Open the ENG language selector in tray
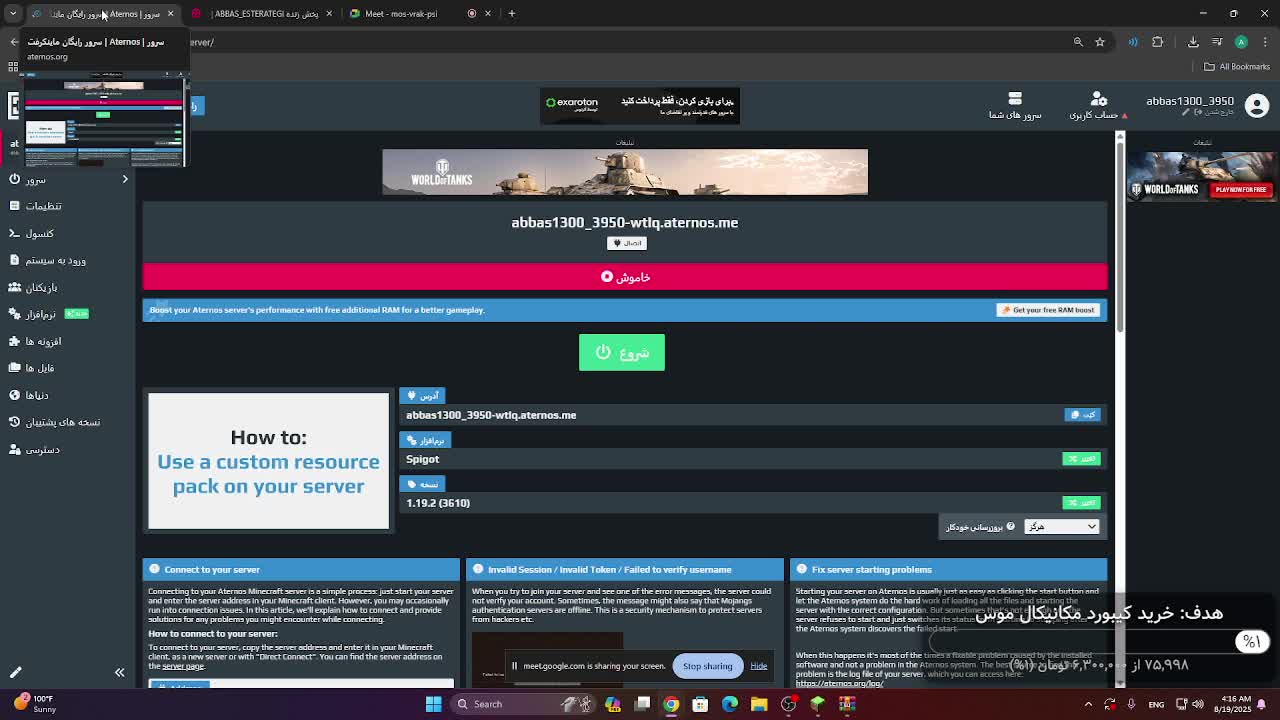The height and width of the screenshot is (720, 1280). click(1156, 704)
